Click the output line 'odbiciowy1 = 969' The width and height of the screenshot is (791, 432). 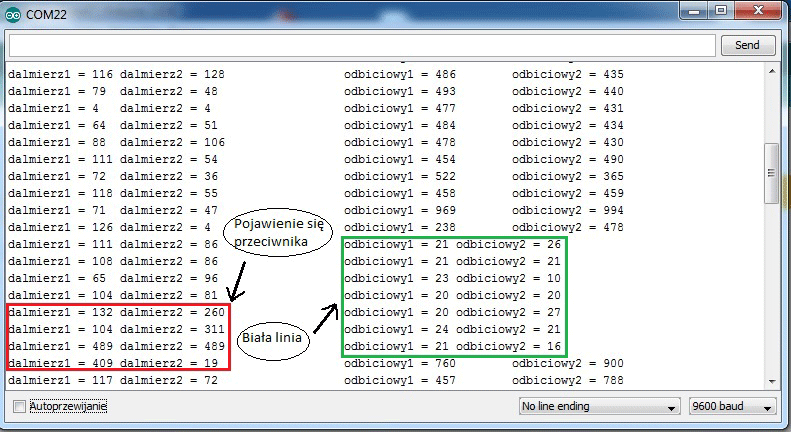point(401,210)
